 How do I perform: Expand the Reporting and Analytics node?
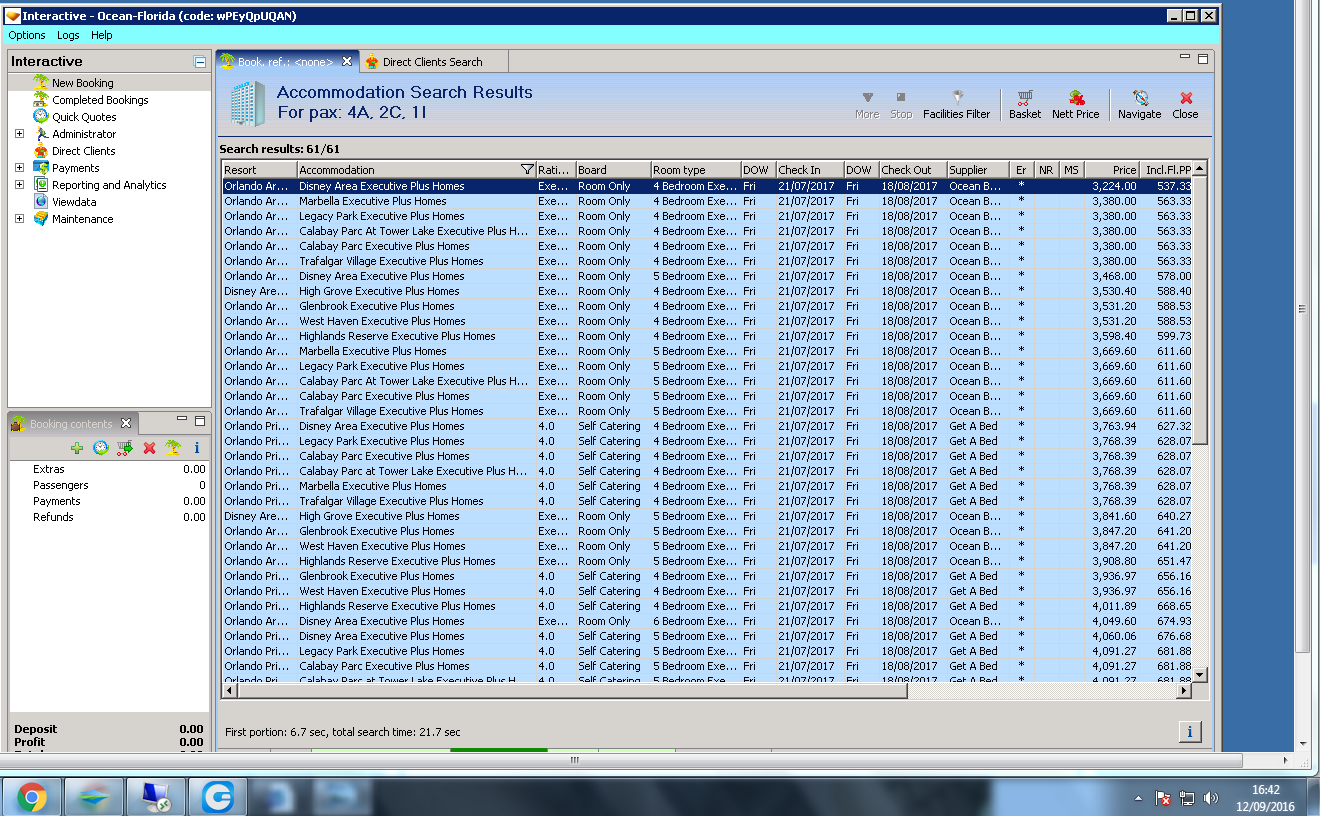19,185
